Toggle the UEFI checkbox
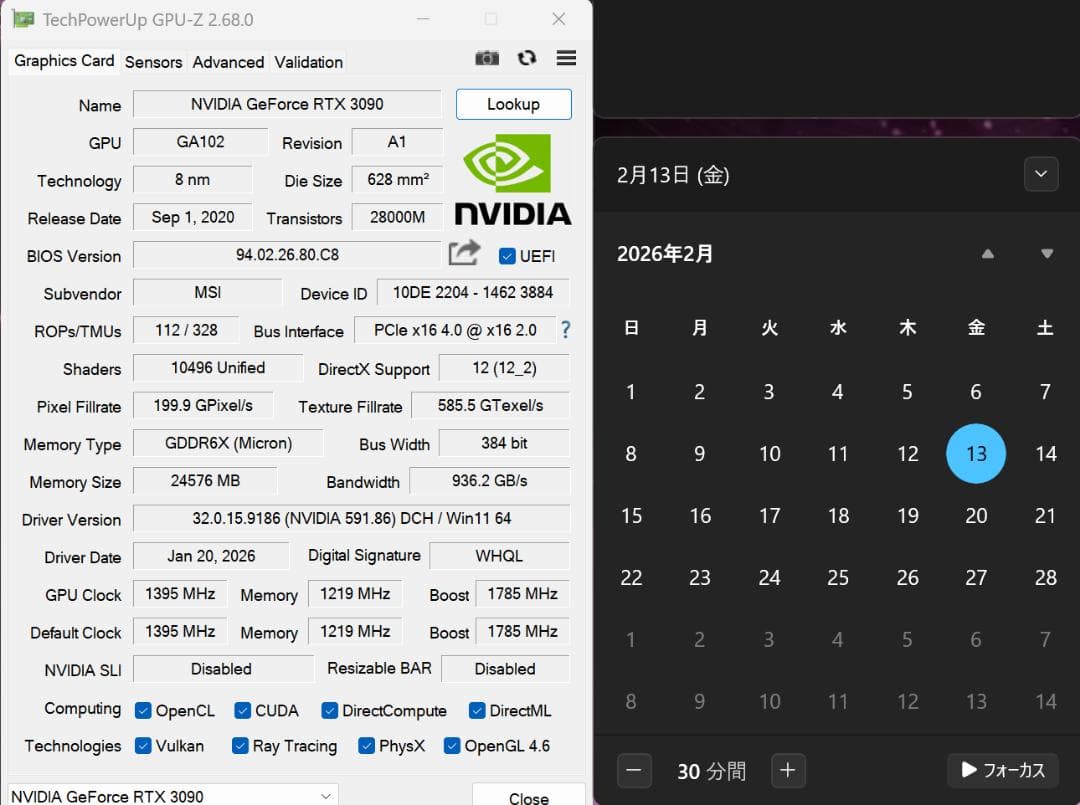This screenshot has height=805, width=1080. tap(508, 256)
